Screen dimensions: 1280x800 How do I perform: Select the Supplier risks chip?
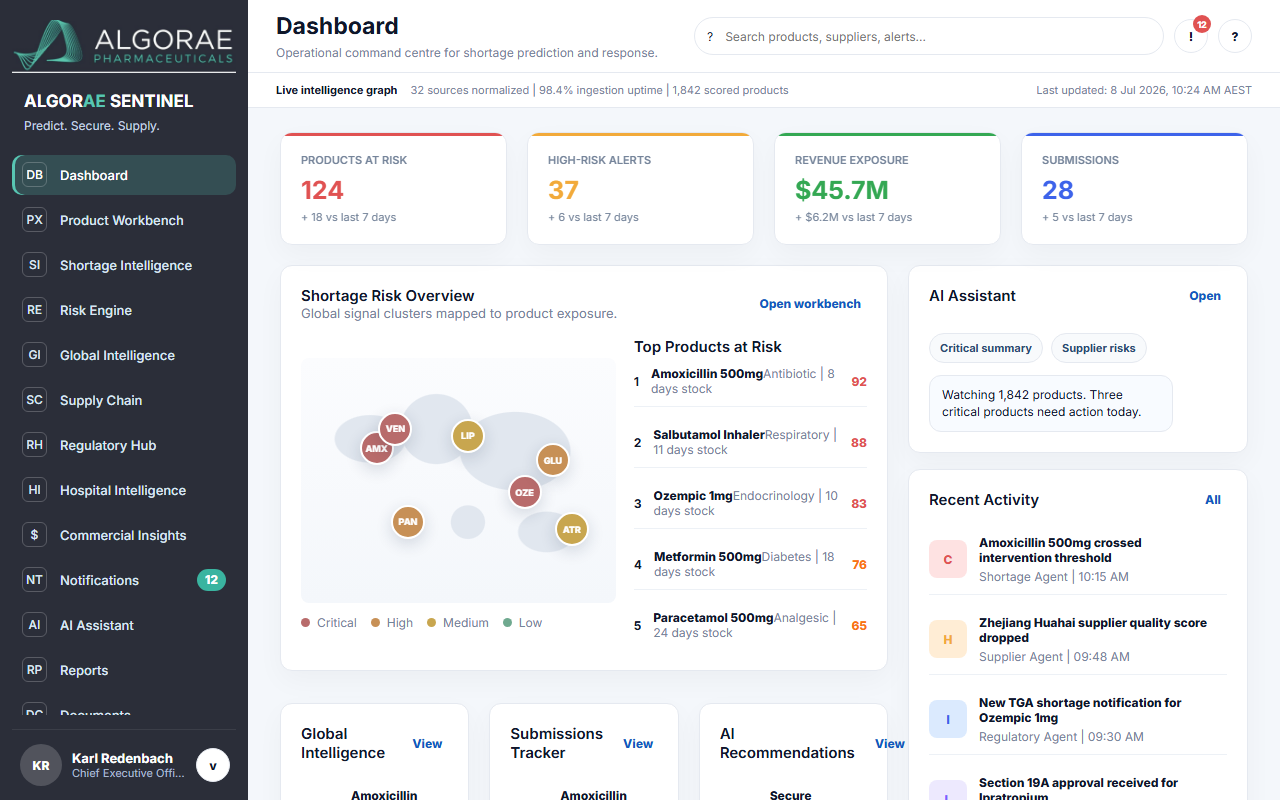click(x=1099, y=348)
